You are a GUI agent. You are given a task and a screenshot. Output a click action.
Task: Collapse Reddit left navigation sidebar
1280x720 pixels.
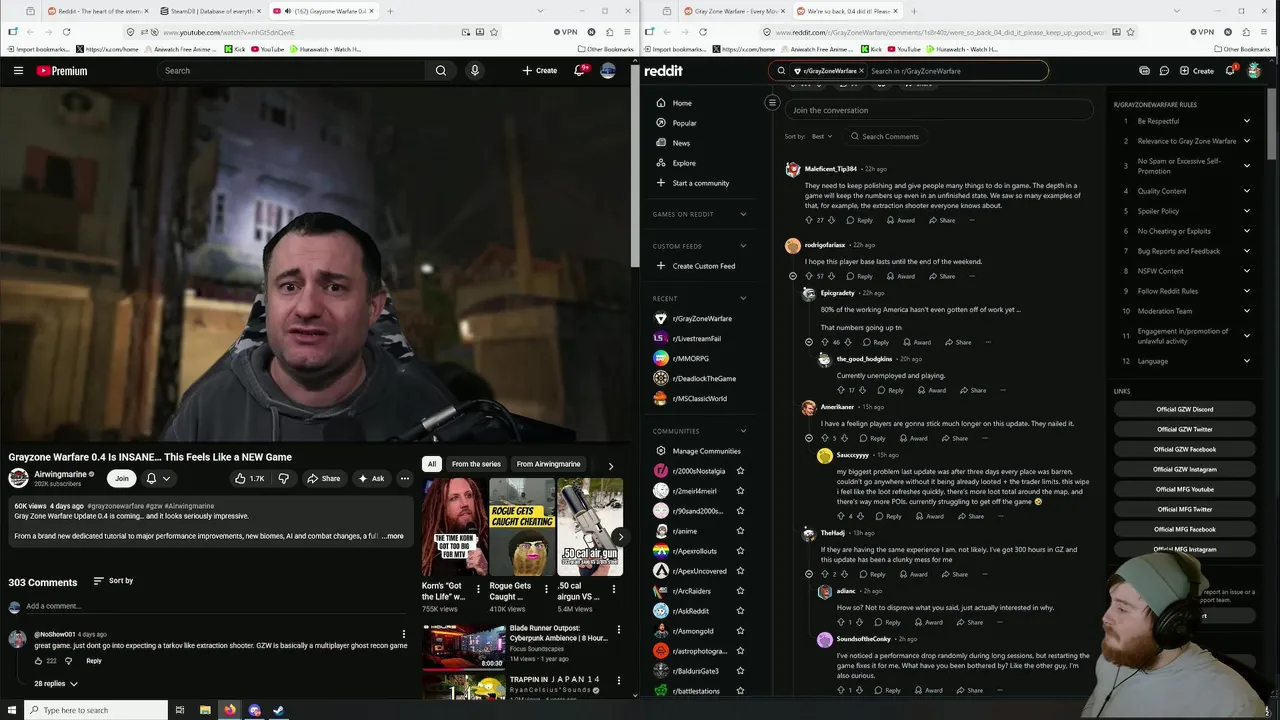pos(772,102)
